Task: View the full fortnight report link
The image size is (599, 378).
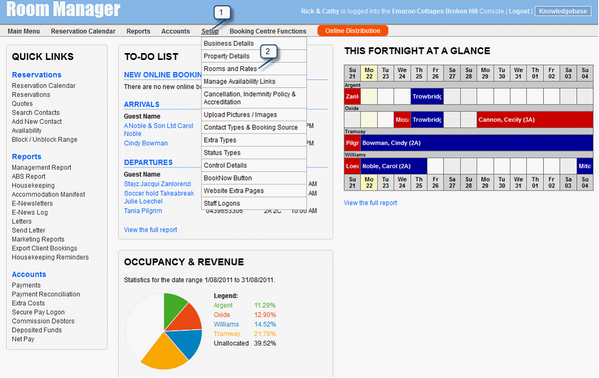Action: tap(370, 203)
